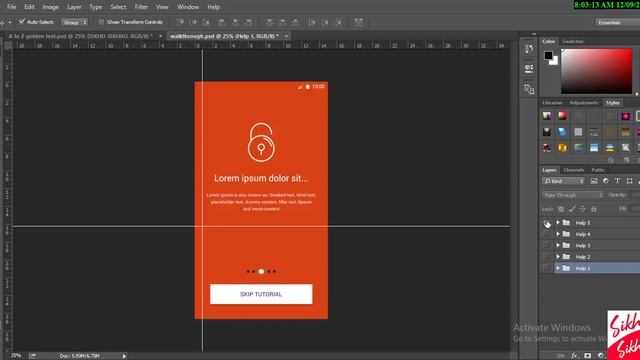640x360 pixels.
Task: Collapse panels with the double-arrow icon
Action: point(534,34)
